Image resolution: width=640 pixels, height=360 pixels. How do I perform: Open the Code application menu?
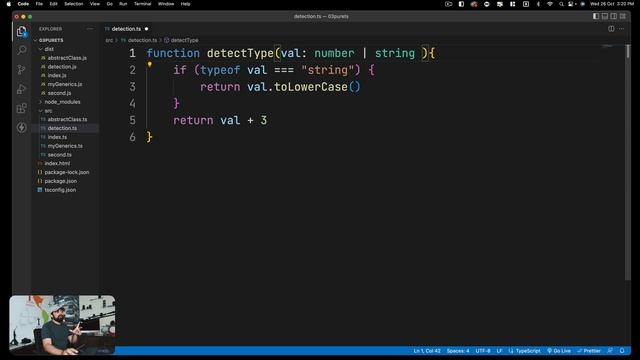coord(23,4)
